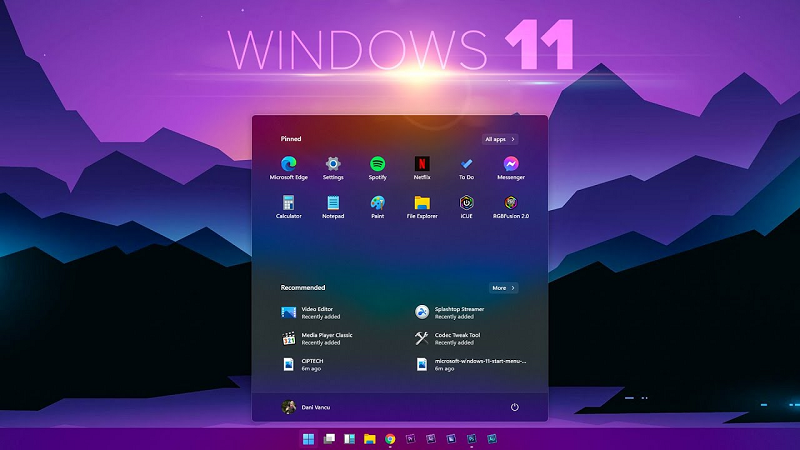Open Task View from the taskbar
Image resolution: width=800 pixels, height=450 pixels.
click(329, 439)
